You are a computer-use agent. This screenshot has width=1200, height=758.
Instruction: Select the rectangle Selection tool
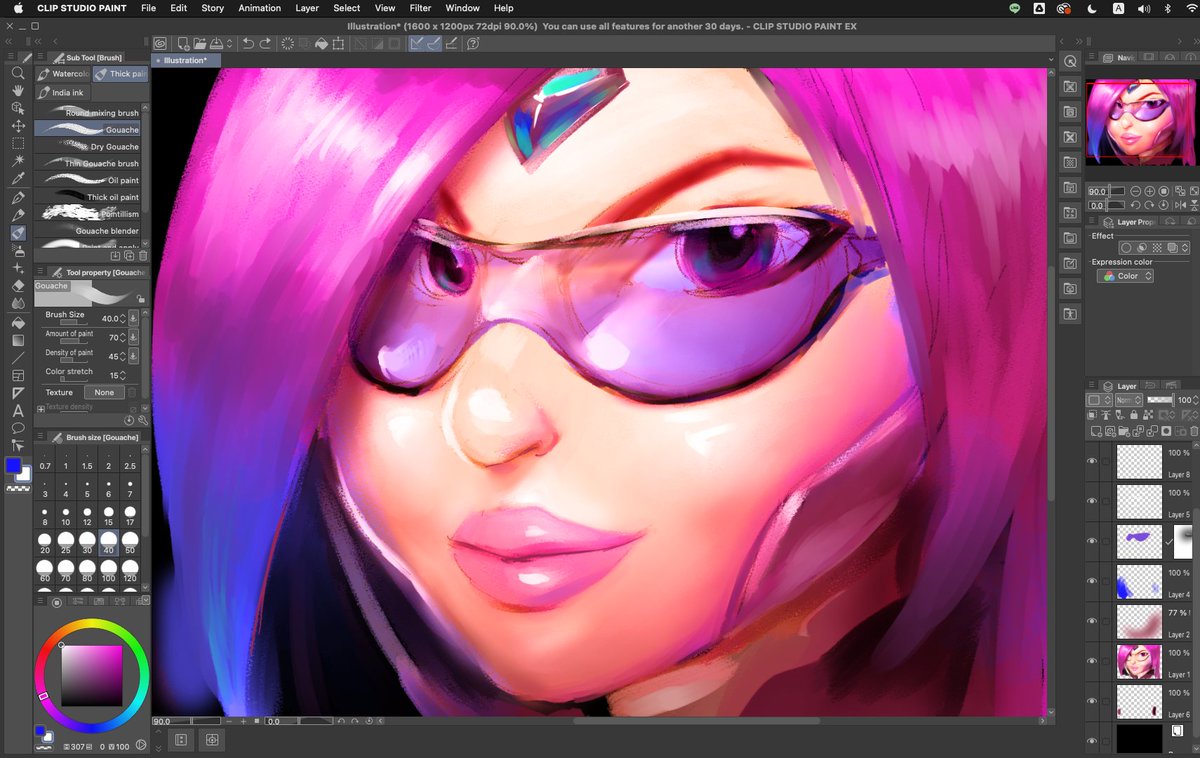click(x=17, y=142)
